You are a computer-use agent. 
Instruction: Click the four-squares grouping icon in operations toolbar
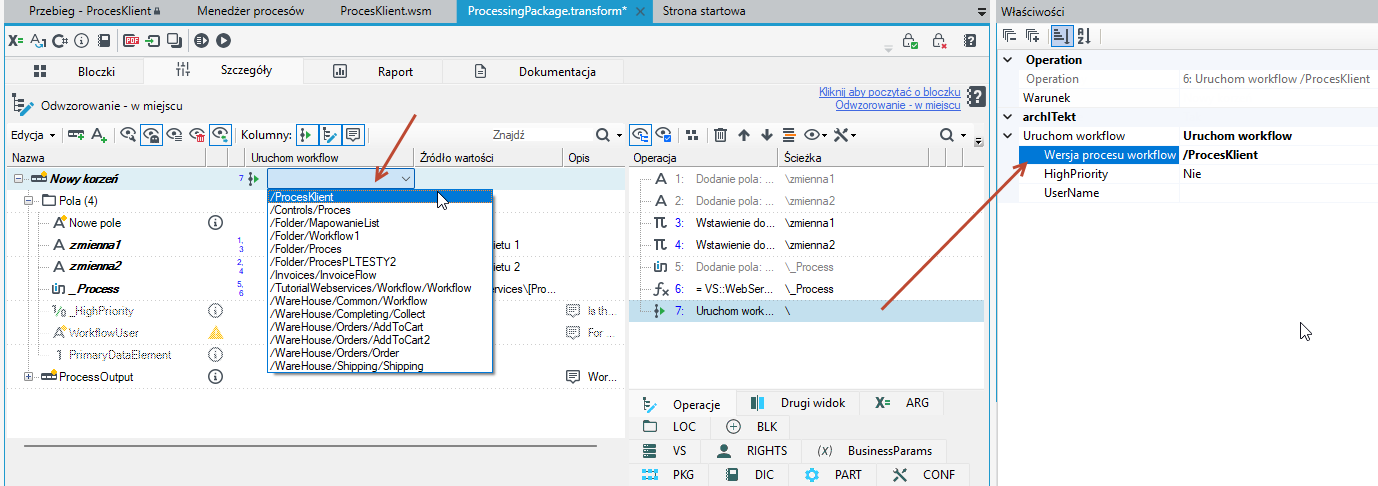[691, 134]
